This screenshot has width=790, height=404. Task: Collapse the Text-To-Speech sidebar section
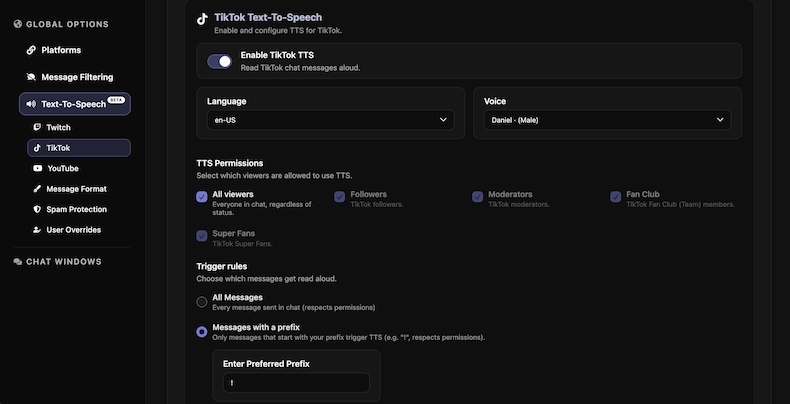pyautogui.click(x=75, y=104)
